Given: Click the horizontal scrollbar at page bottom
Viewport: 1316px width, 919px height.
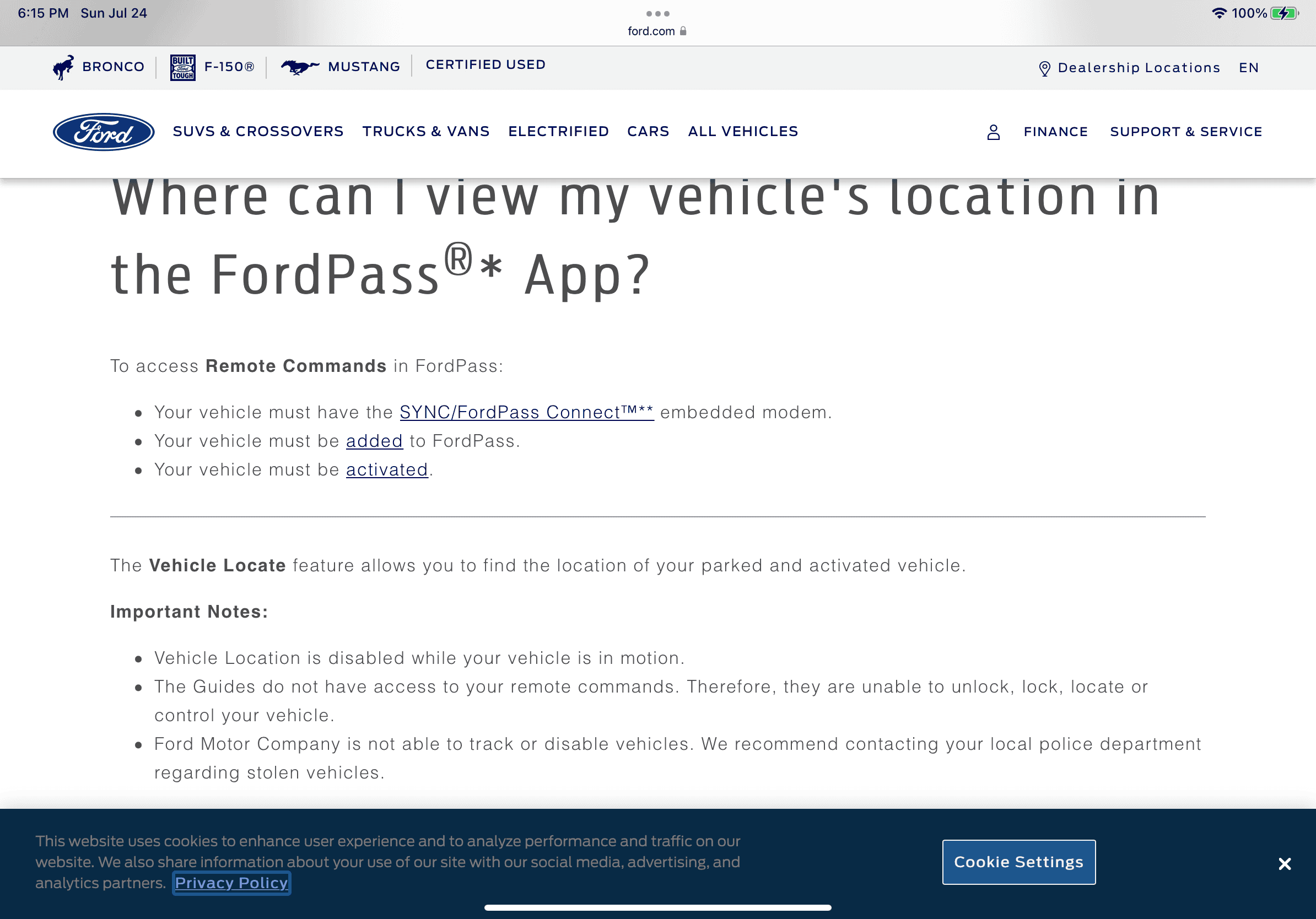Looking at the screenshot, I should (658, 906).
